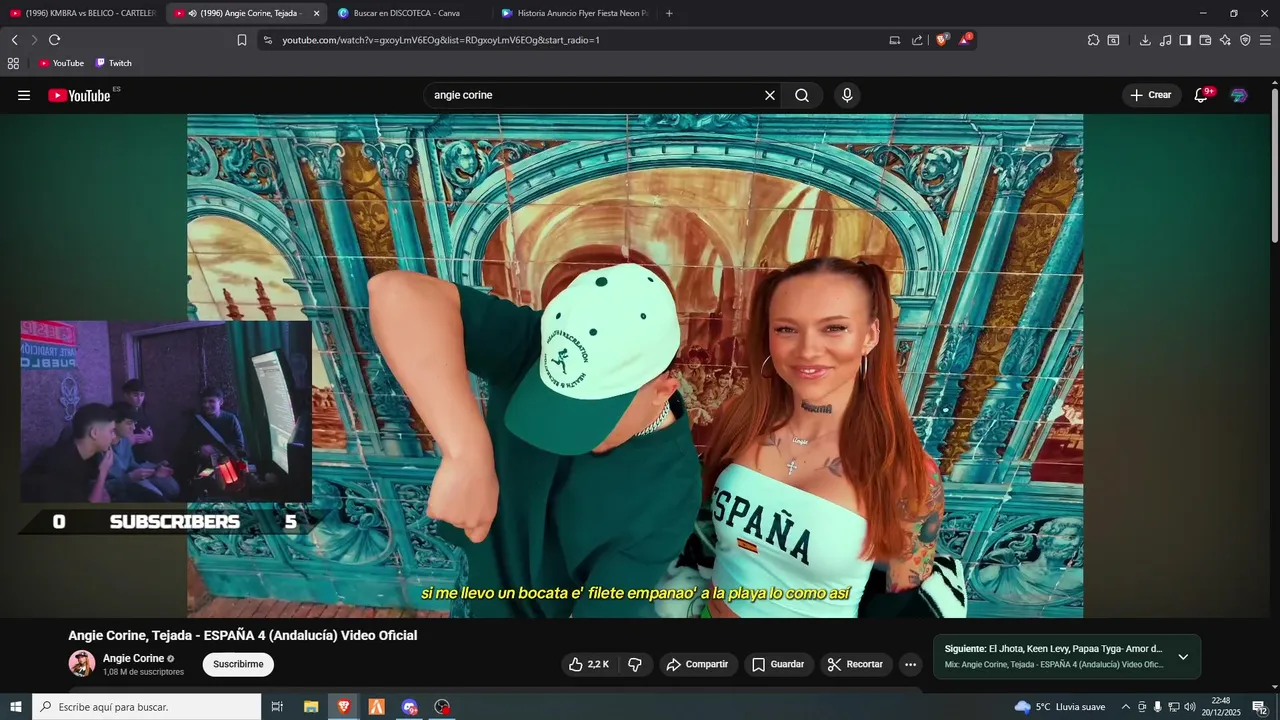Image resolution: width=1280 pixels, height=720 pixels.
Task: Open a new browser tab
Action: coord(669,13)
